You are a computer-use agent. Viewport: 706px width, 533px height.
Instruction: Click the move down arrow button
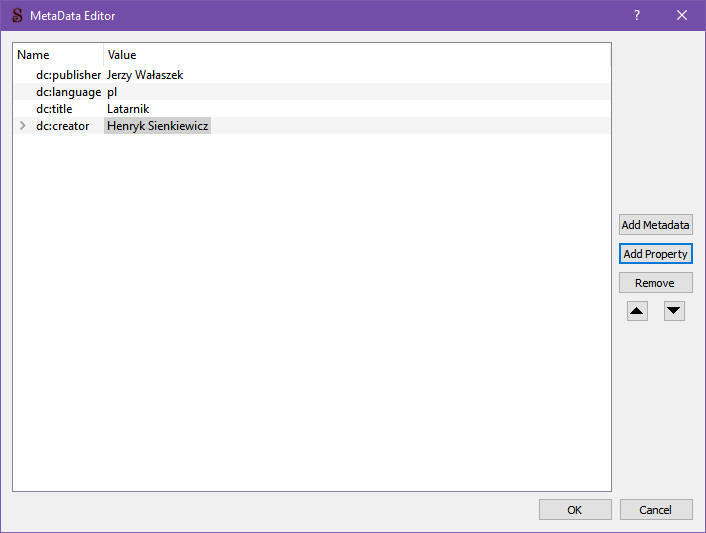tap(674, 311)
